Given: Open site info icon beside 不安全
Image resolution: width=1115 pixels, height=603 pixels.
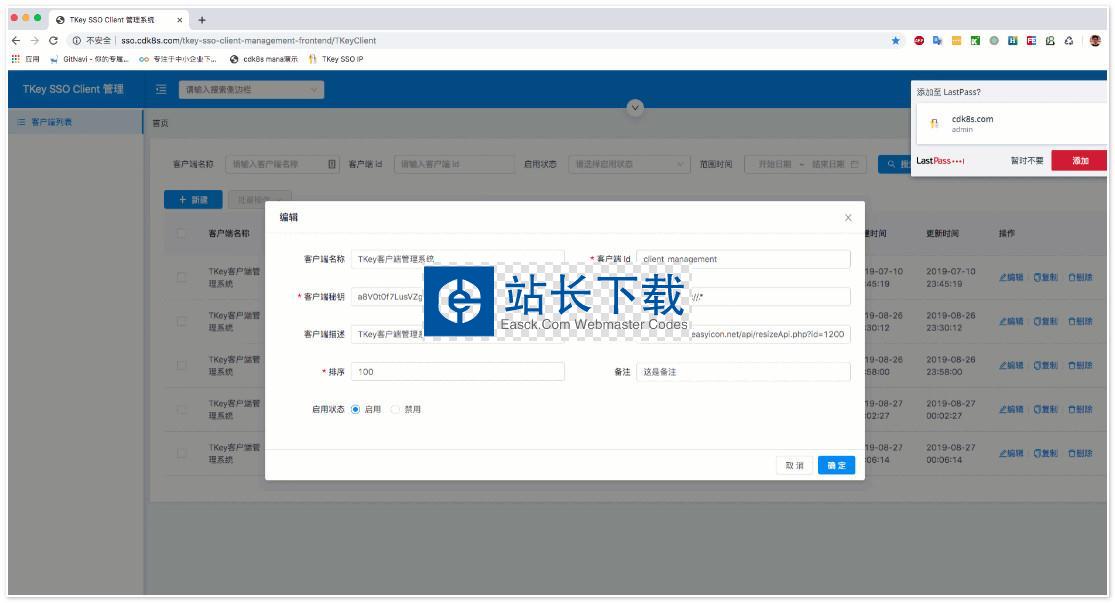Looking at the screenshot, I should point(77,41).
